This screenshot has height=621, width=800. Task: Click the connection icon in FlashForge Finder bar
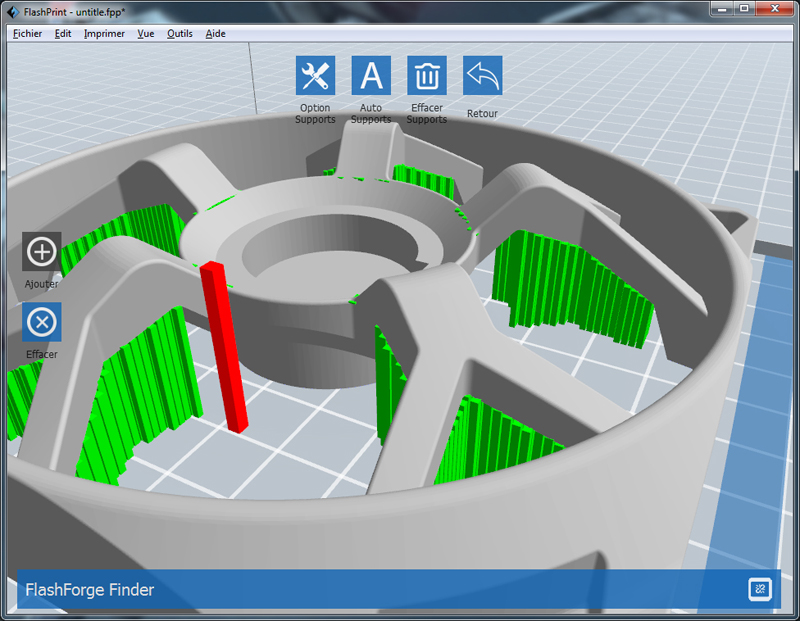coord(760,589)
